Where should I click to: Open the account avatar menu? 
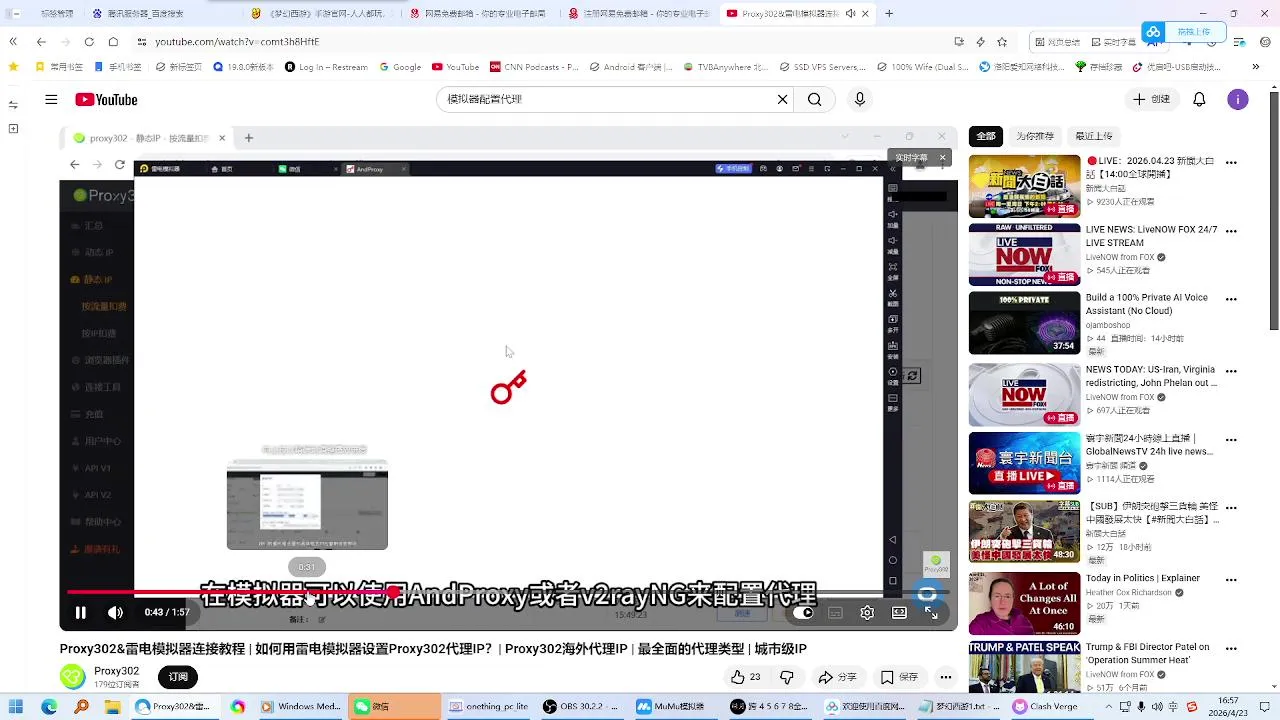click(1238, 99)
